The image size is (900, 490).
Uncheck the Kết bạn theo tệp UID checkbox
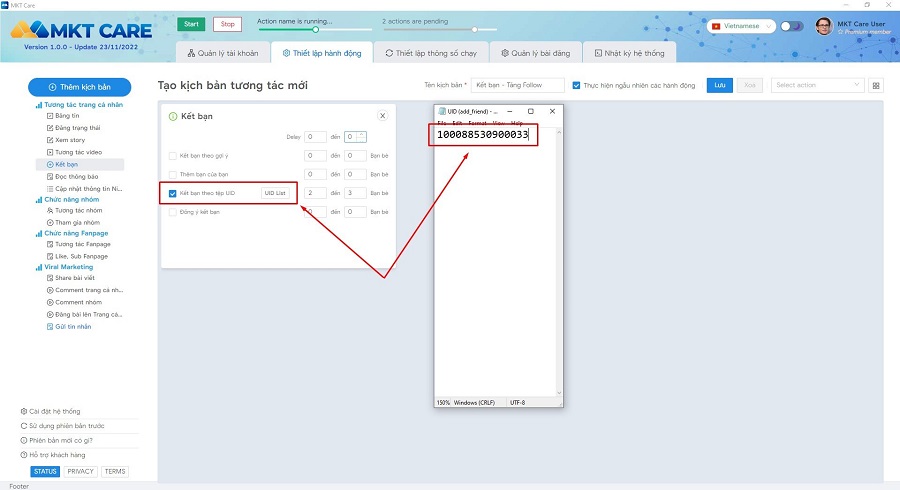pos(173,193)
